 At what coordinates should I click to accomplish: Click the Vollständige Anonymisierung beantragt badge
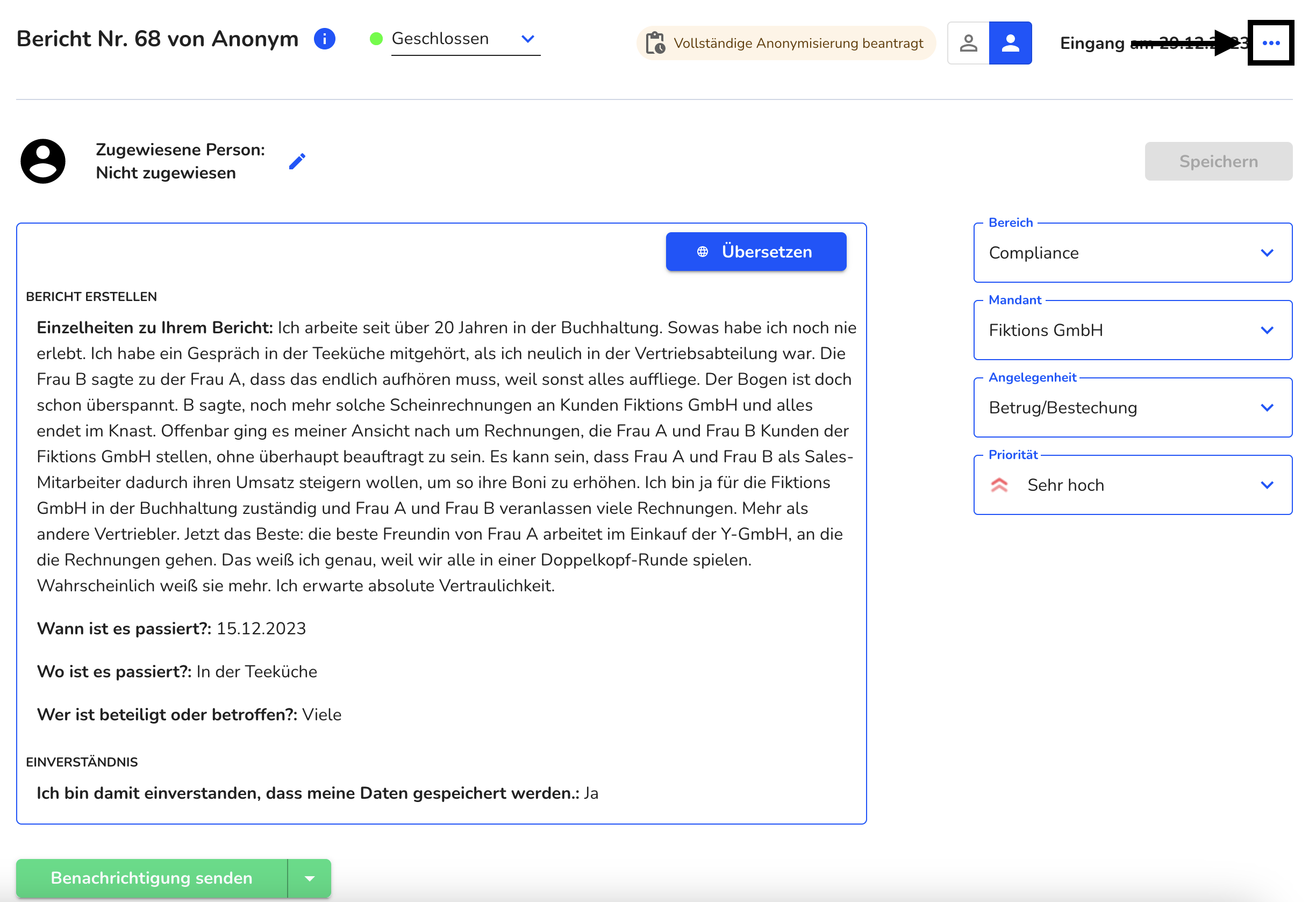point(786,43)
